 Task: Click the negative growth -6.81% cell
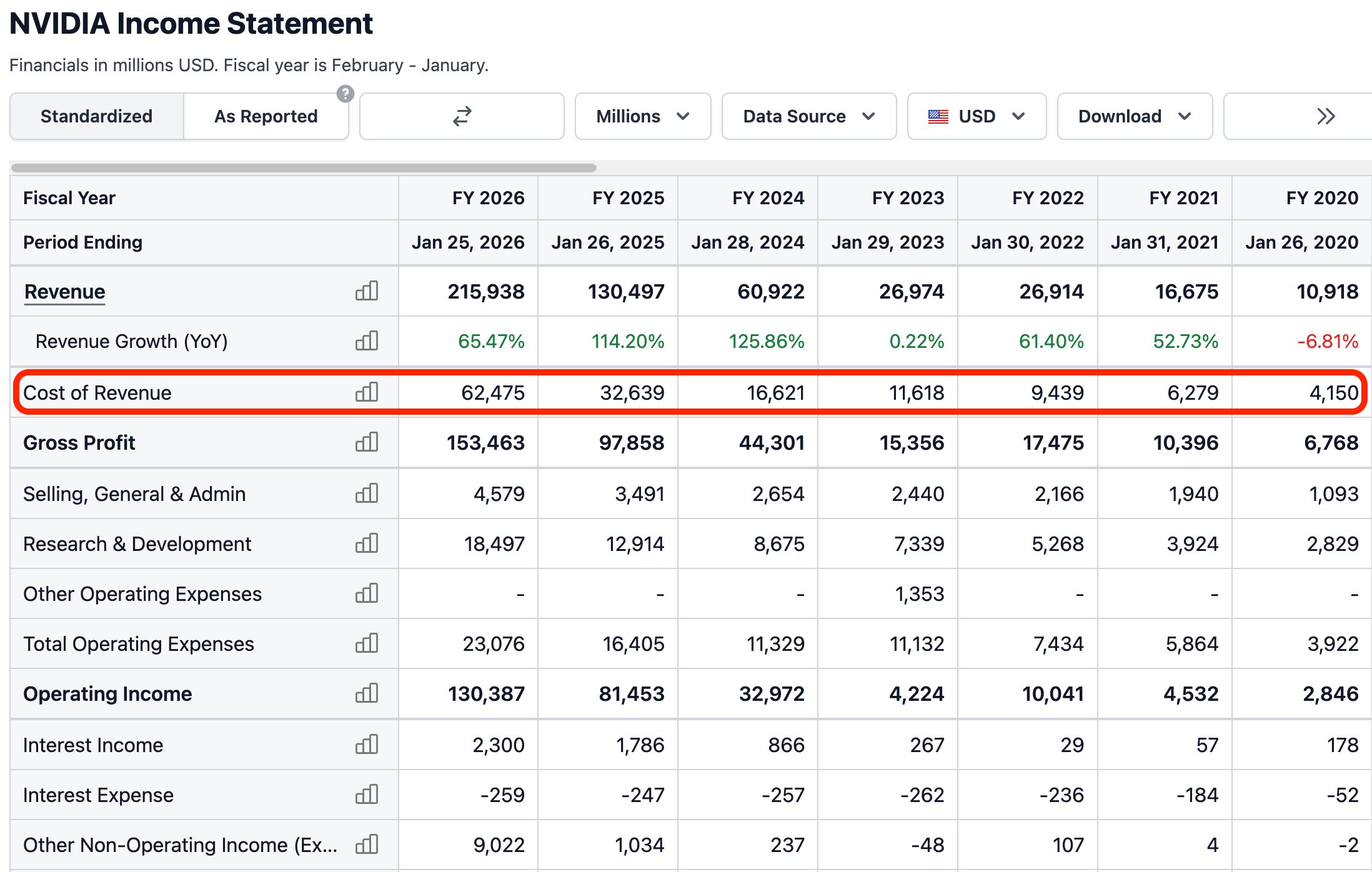click(x=1328, y=342)
